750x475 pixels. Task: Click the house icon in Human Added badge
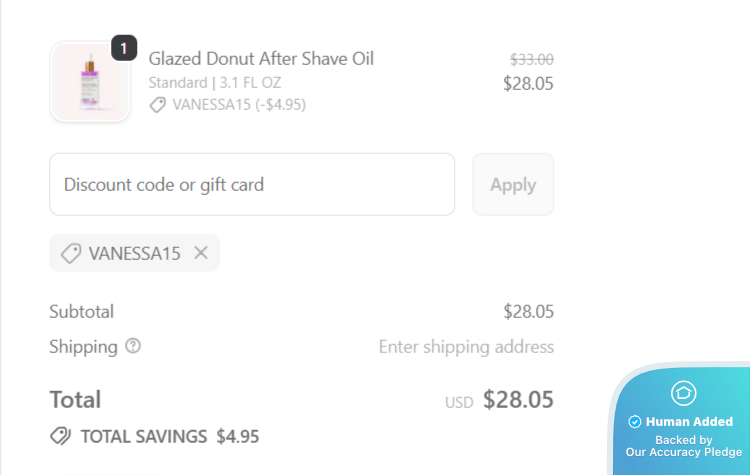tap(684, 393)
